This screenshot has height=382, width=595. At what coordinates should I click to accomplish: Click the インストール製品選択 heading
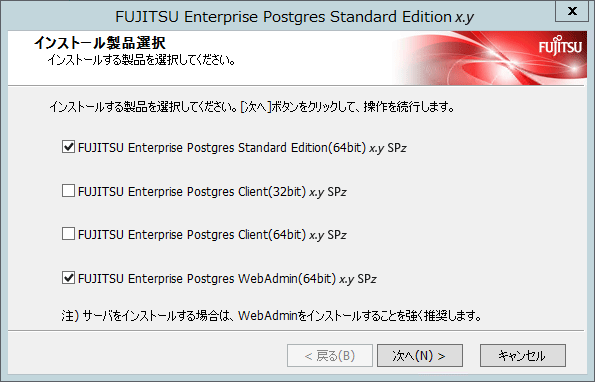point(100,43)
